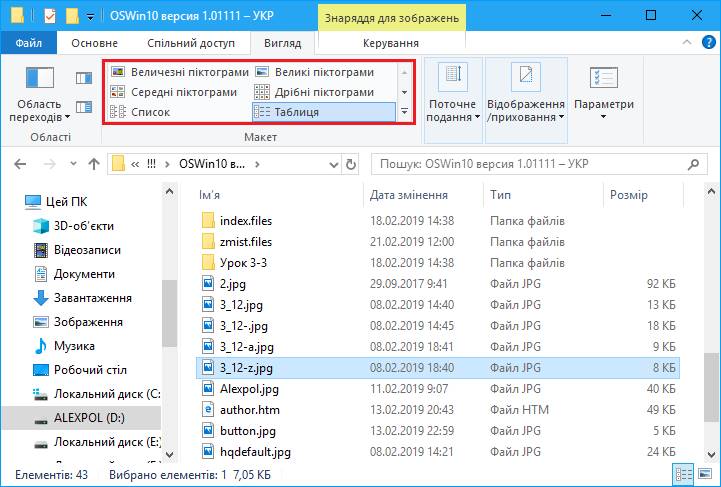Click the Forward navigation arrow
The height and width of the screenshot is (487, 721).
pos(50,164)
